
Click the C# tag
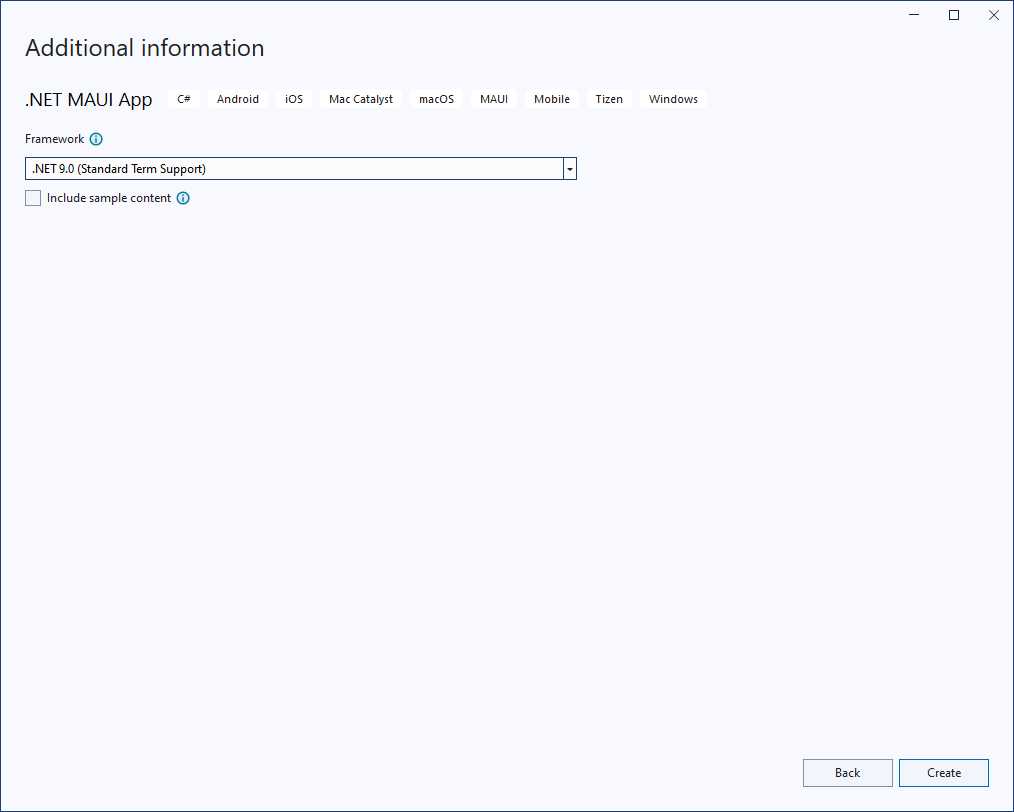pyautogui.click(x=184, y=99)
